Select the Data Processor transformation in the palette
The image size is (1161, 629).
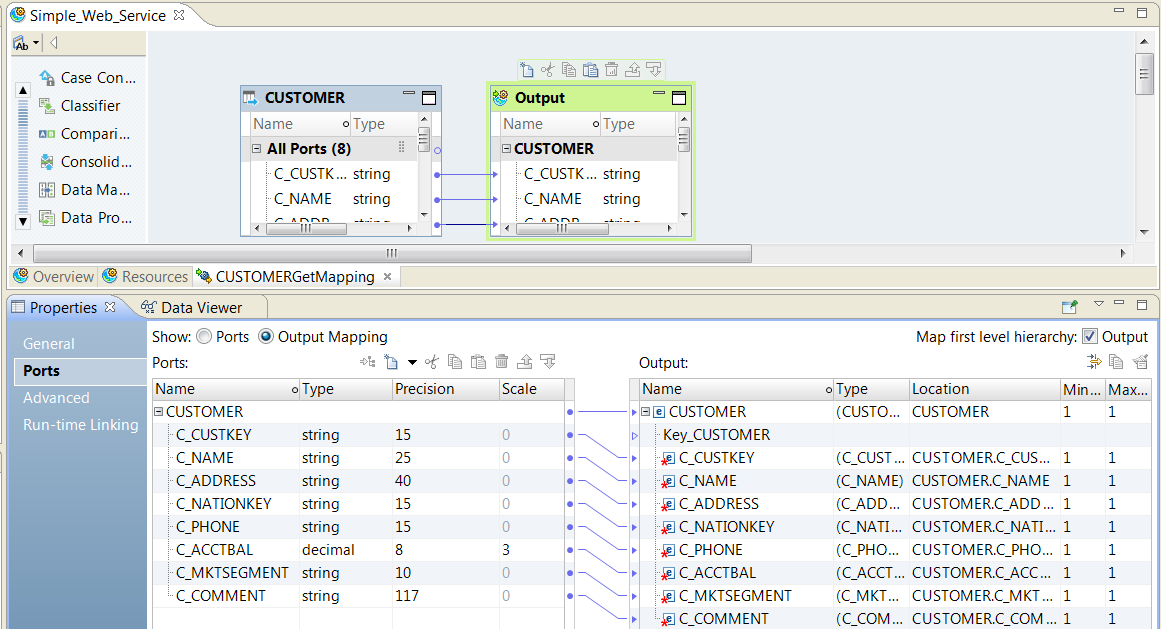tap(86, 218)
